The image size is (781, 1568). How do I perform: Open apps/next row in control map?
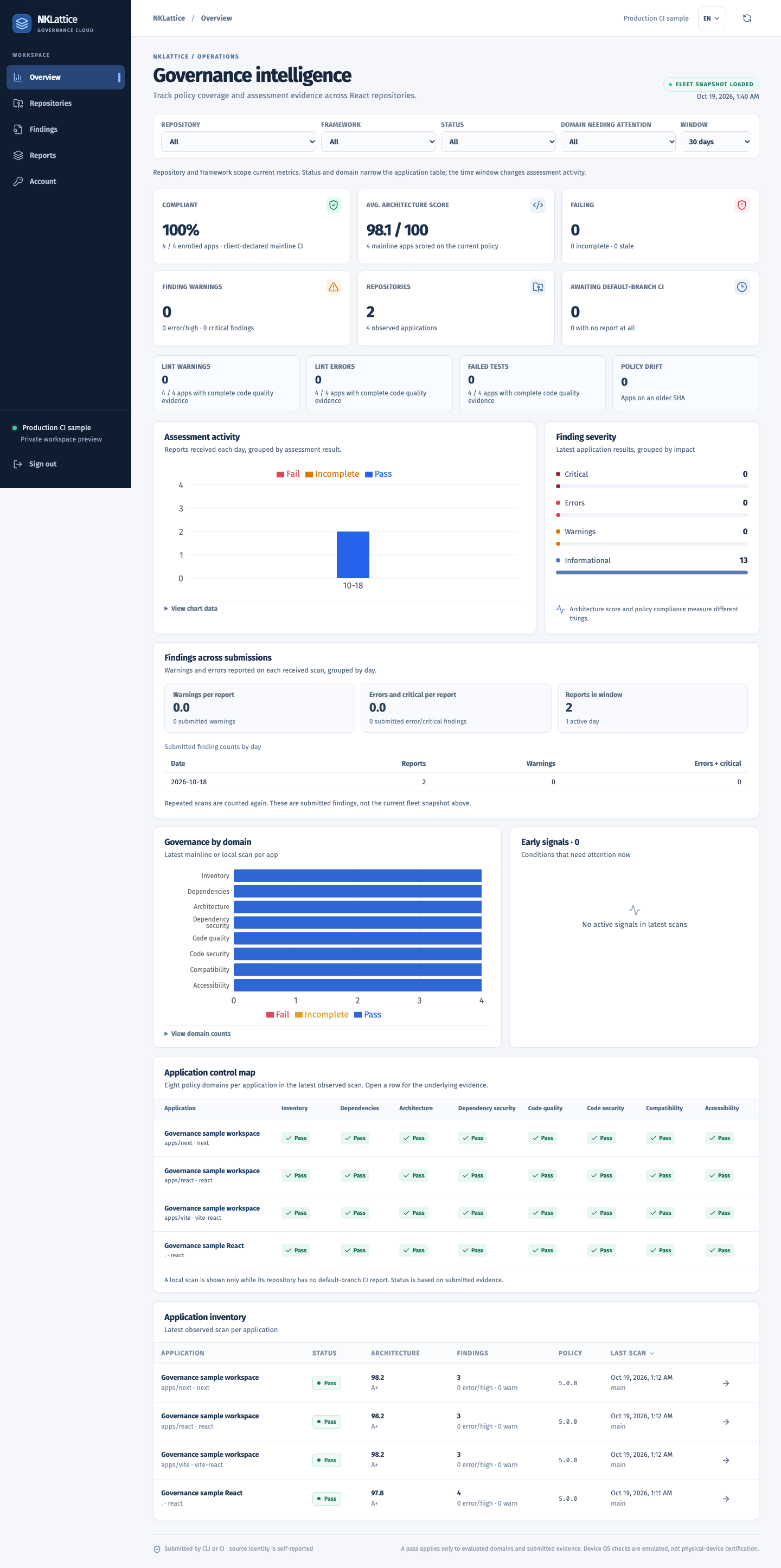456,1138
